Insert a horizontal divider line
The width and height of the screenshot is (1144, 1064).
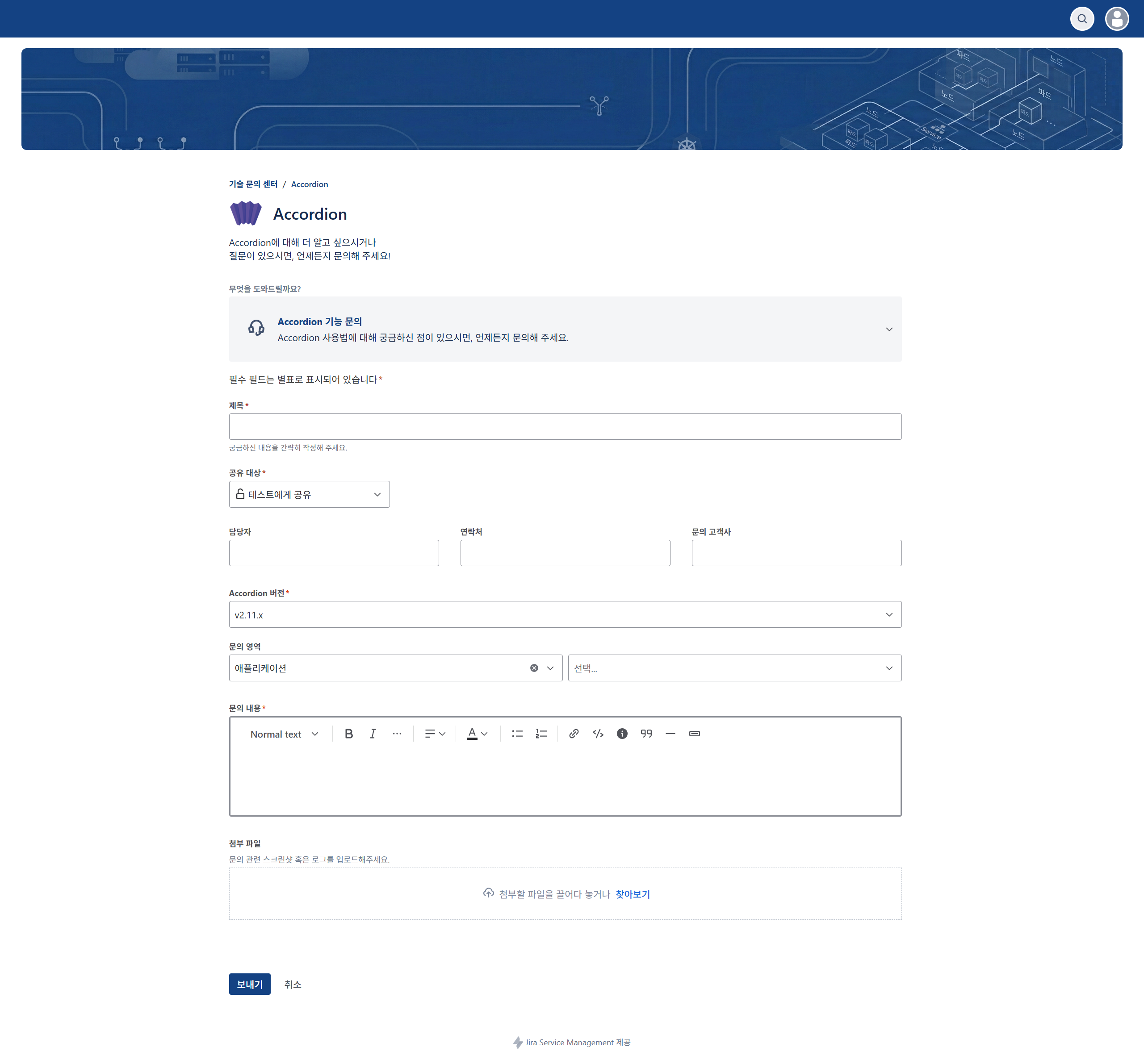point(670,733)
